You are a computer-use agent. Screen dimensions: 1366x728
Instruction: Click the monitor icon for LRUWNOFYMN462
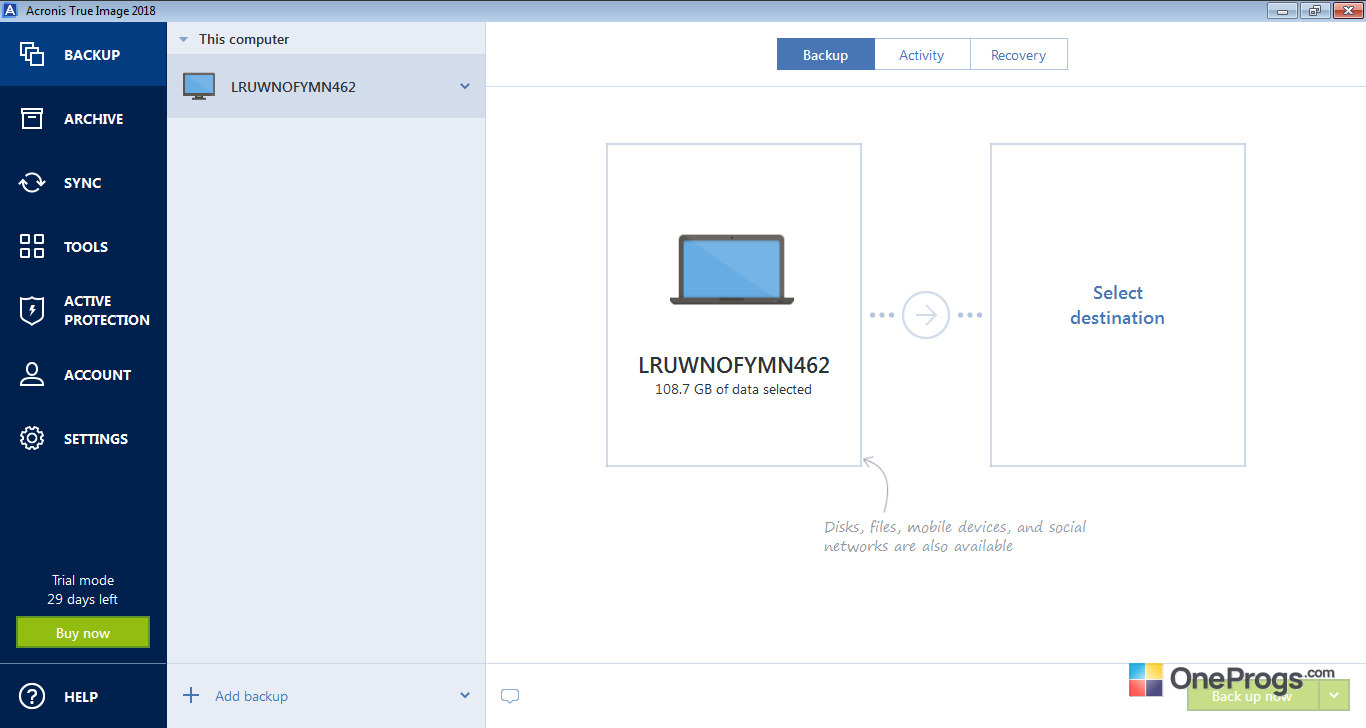199,86
